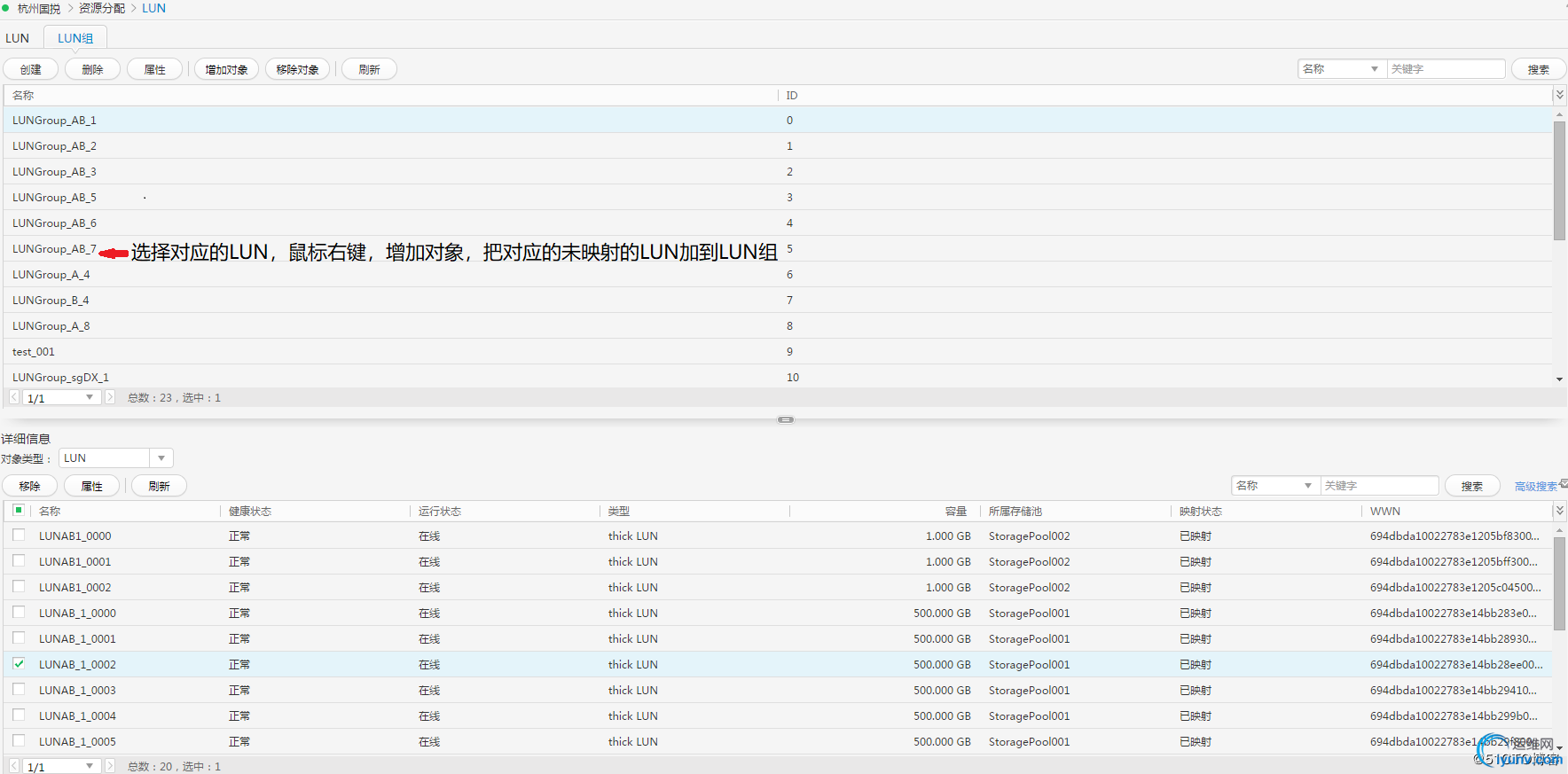Sort by the 映射状态 column header

click(1266, 511)
